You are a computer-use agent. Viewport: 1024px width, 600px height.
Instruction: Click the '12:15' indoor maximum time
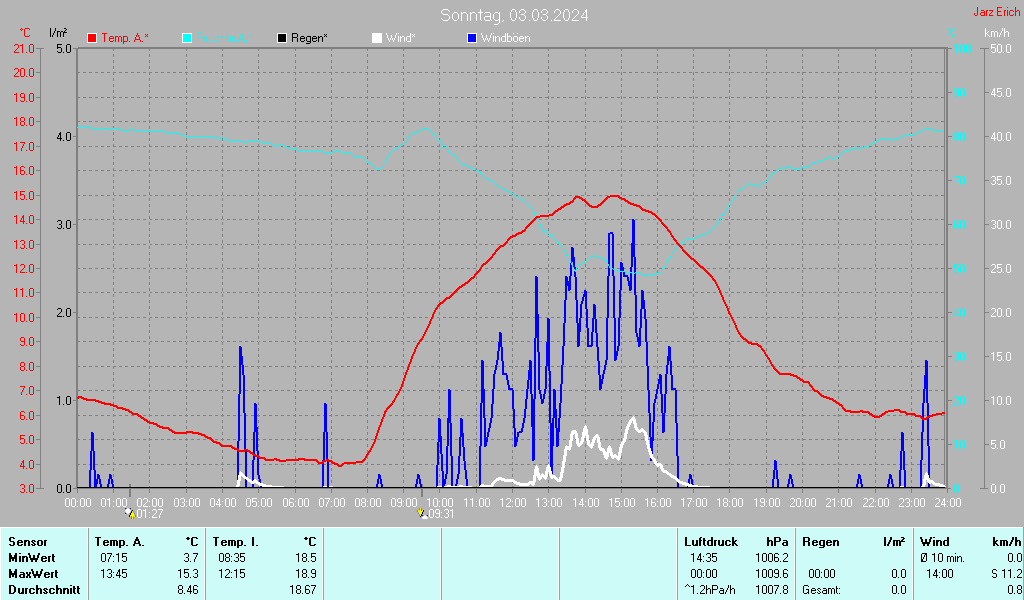[232, 574]
